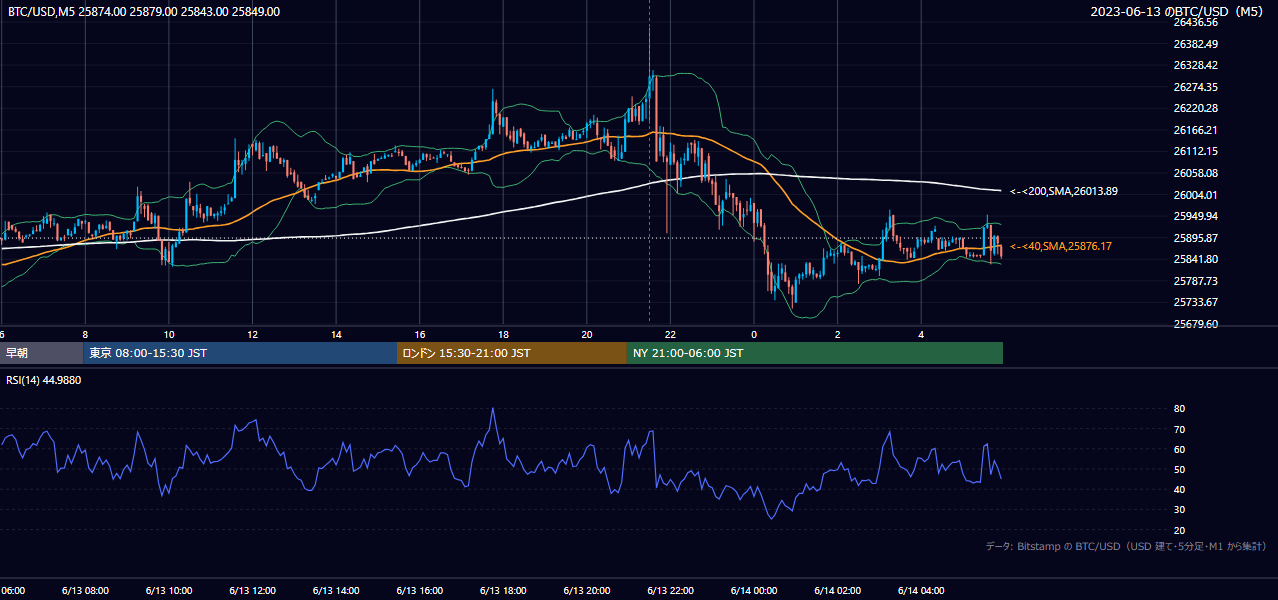This screenshot has height=600, width=1278.
Task: Select the 早朝 session bar
Action: [41, 353]
